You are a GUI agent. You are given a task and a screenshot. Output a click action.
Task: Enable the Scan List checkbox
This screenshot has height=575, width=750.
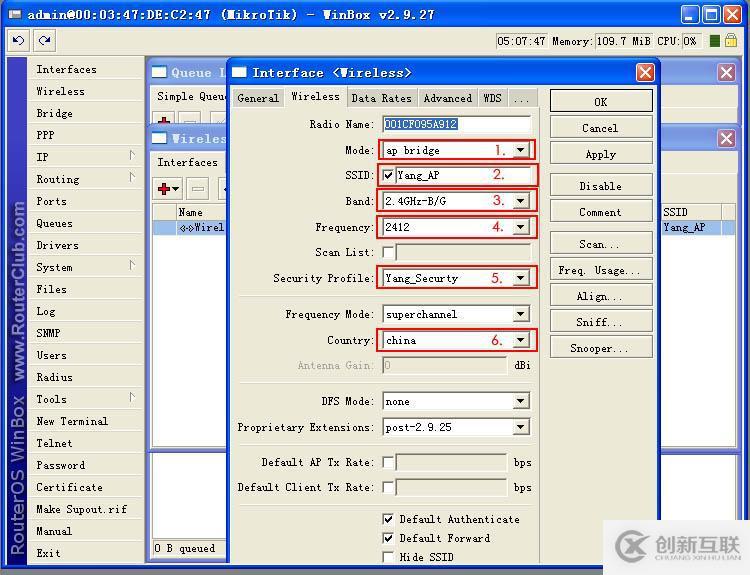click(x=388, y=252)
